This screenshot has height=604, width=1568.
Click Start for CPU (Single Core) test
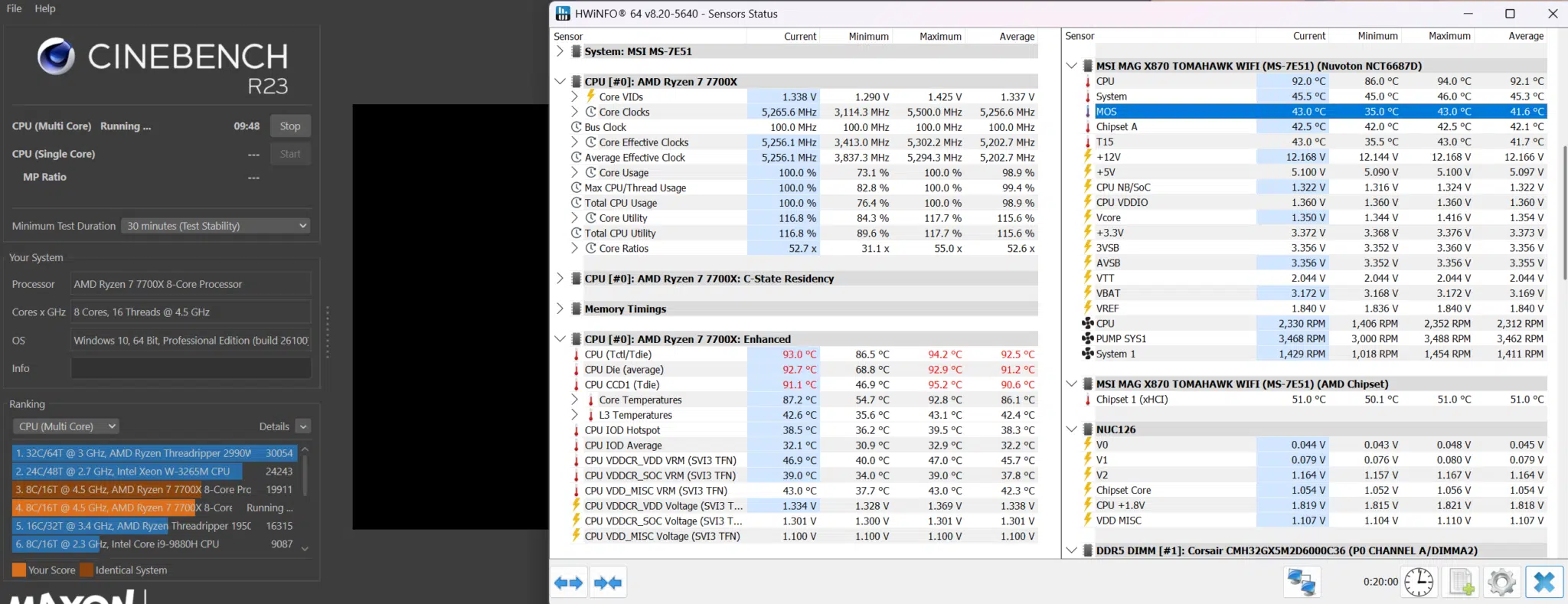pyautogui.click(x=290, y=154)
